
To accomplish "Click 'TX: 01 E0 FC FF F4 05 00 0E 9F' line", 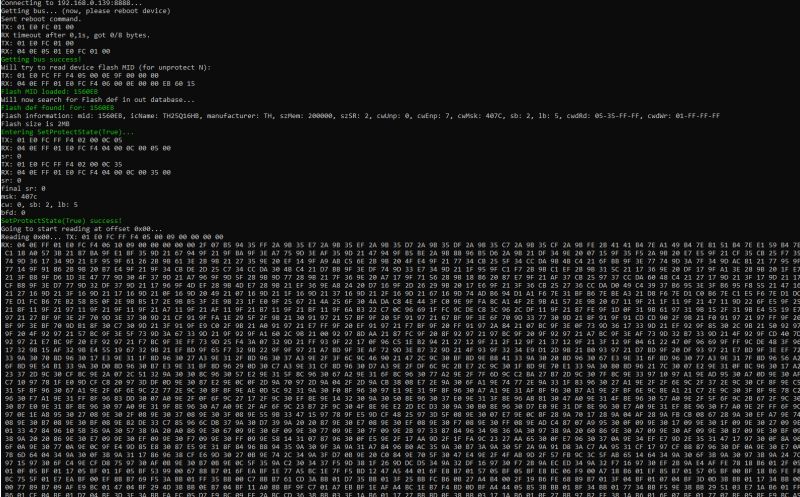I will click(x=80, y=76).
